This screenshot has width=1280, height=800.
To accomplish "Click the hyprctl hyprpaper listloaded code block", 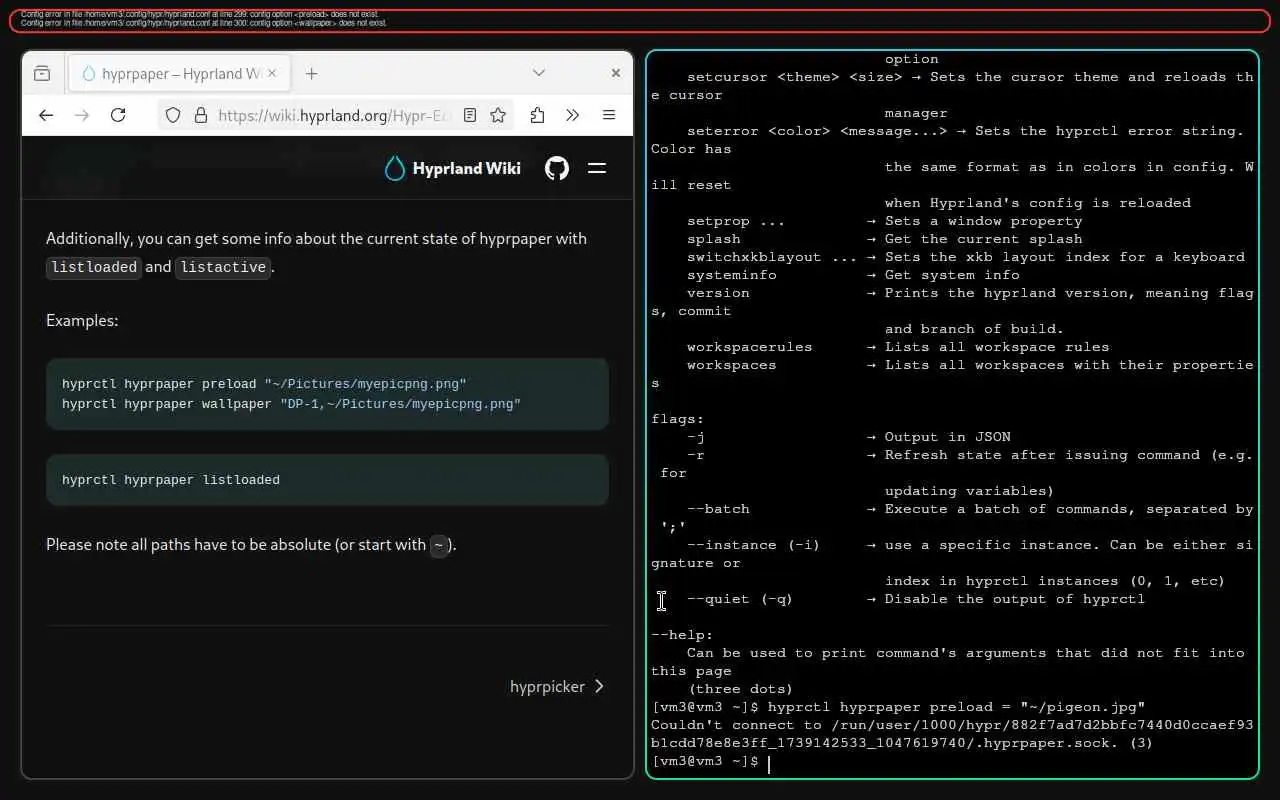I will click(x=327, y=480).
